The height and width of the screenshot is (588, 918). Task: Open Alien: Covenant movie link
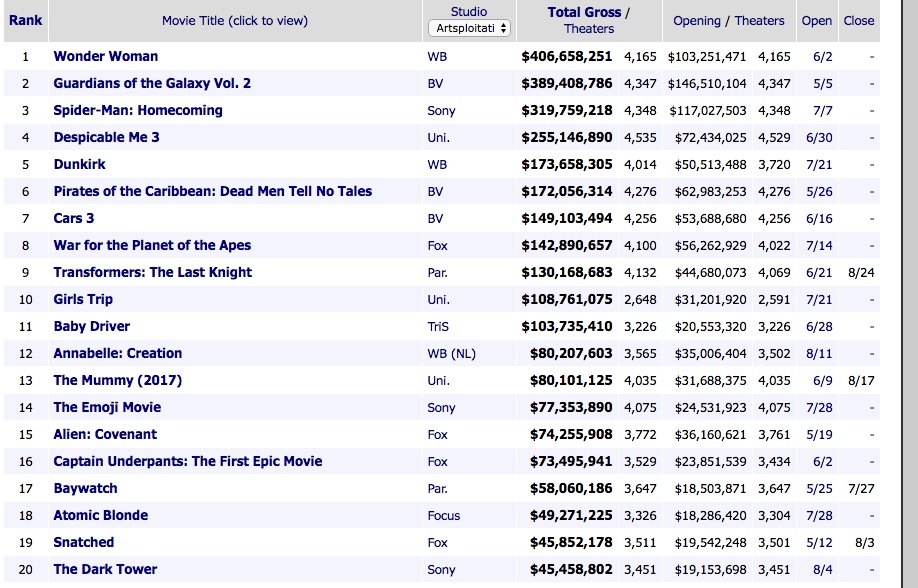(105, 434)
